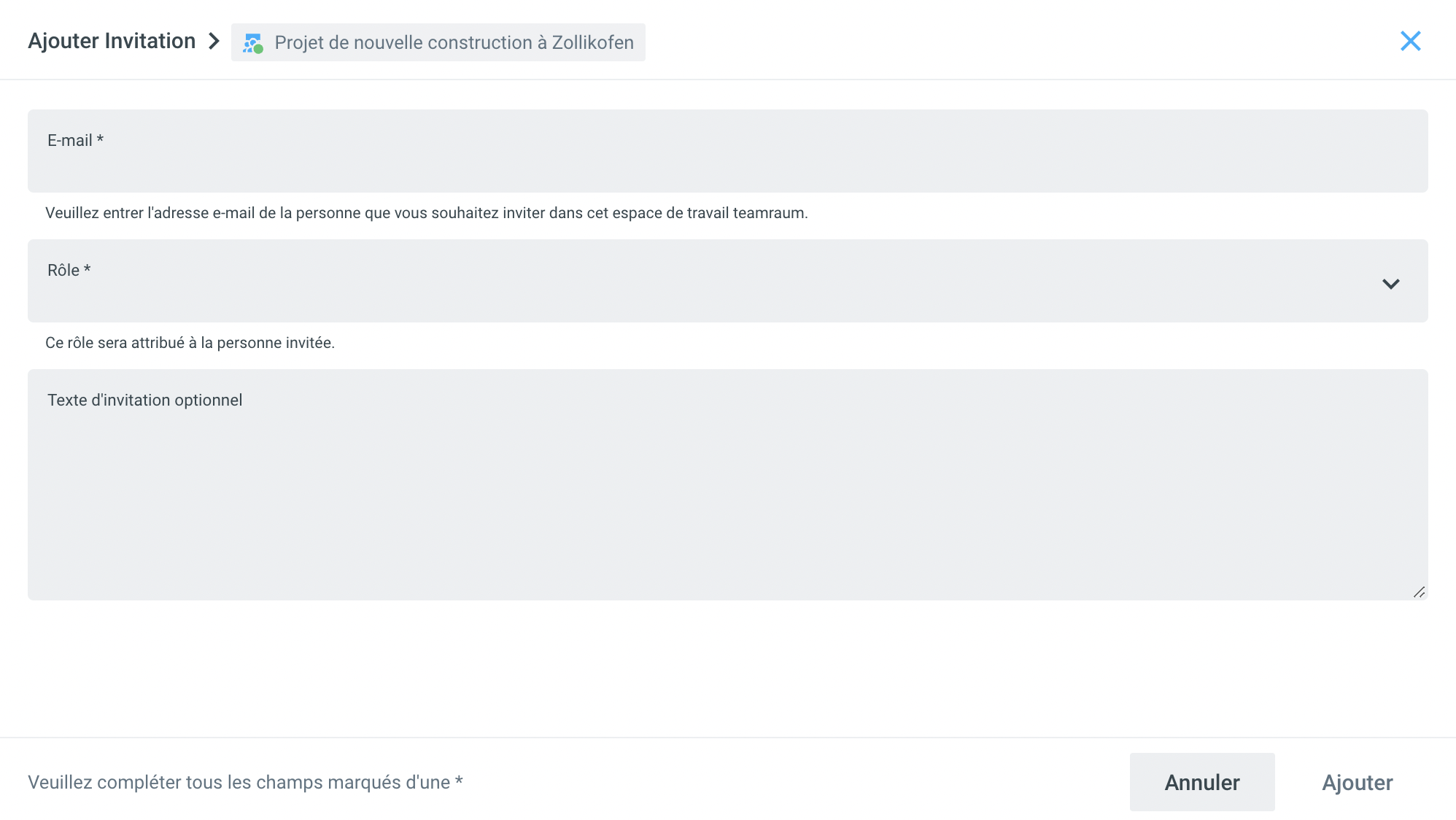1456x820 pixels.
Task: Click the breadcrumb arrow after Ajouter Invitation
Action: tap(214, 41)
